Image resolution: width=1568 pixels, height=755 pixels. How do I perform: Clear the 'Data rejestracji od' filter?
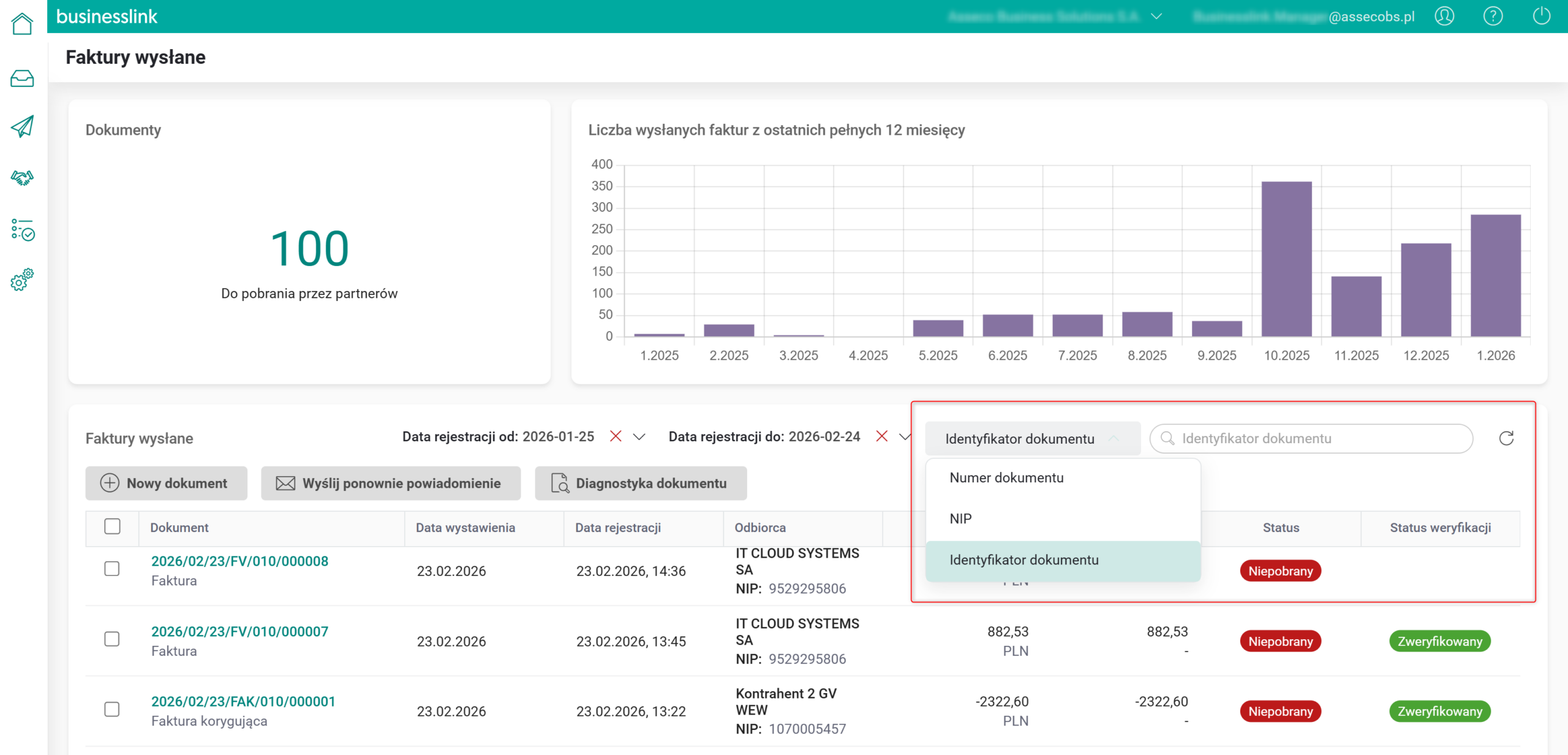(616, 436)
